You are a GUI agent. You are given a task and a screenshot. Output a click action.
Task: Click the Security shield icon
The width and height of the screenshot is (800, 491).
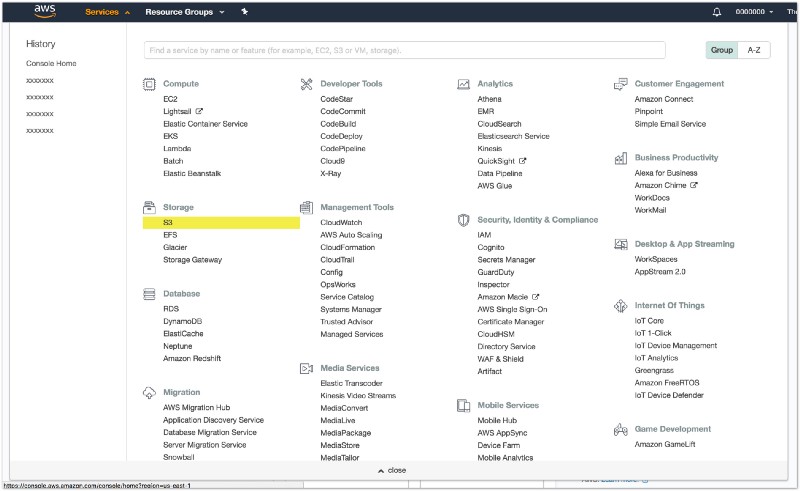(x=463, y=220)
